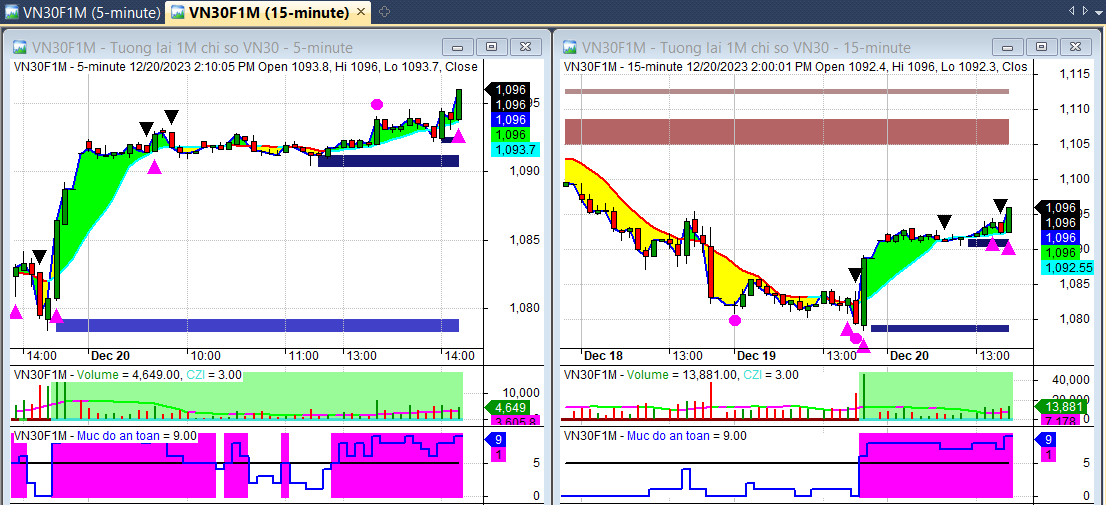The height and width of the screenshot is (505, 1106).
Task: Click the green 13,881 volume value label
Action: 1062,406
